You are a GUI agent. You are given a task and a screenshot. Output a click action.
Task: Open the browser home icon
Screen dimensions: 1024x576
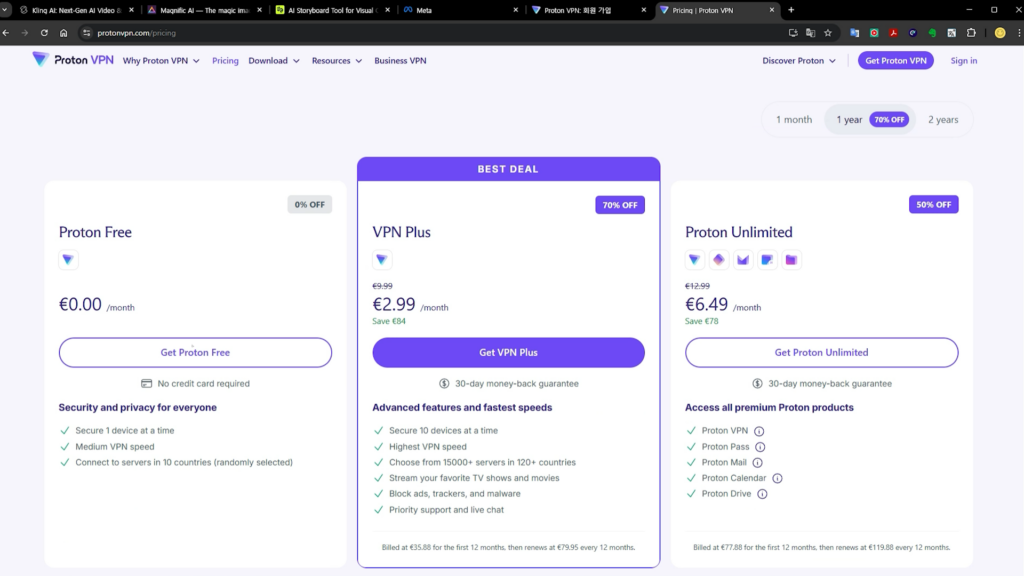63,33
